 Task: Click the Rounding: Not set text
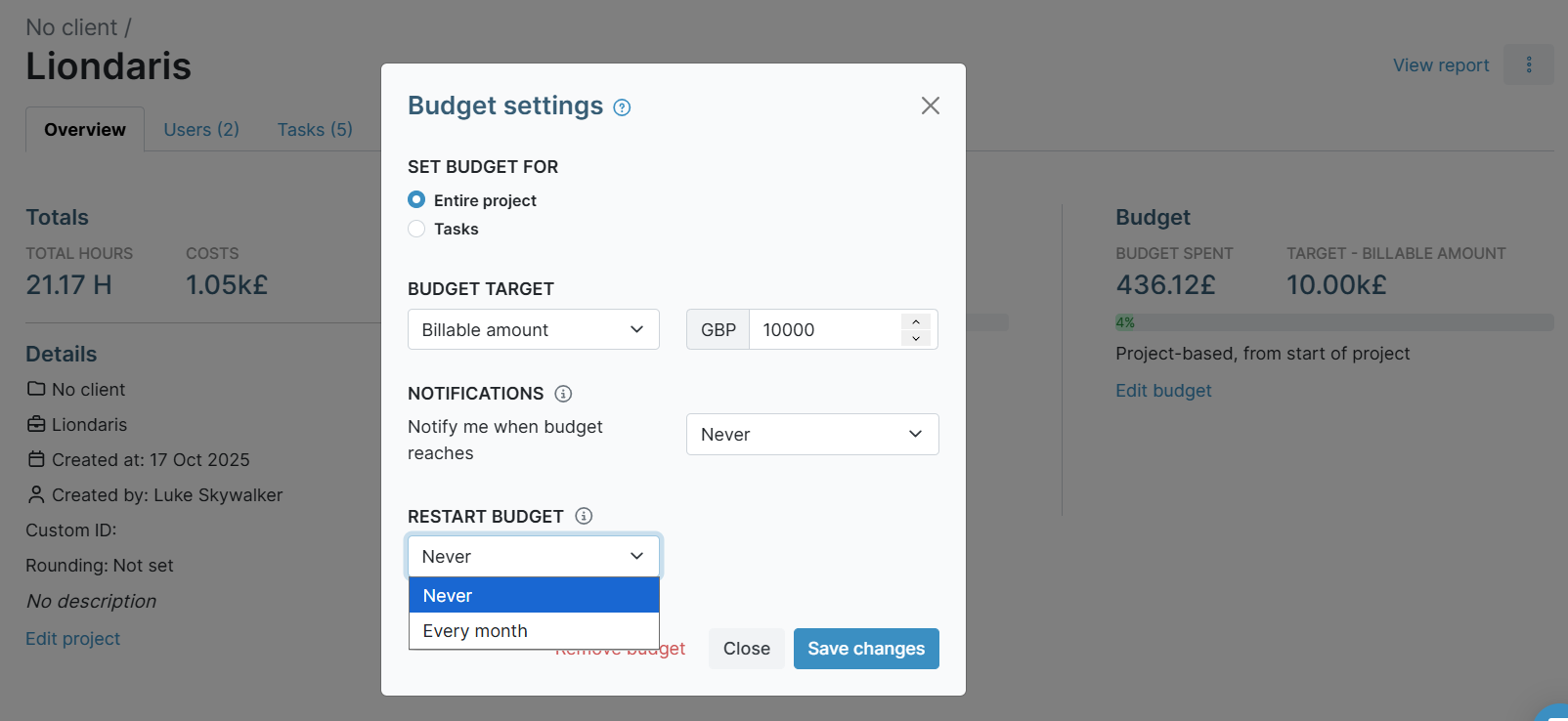point(100,565)
